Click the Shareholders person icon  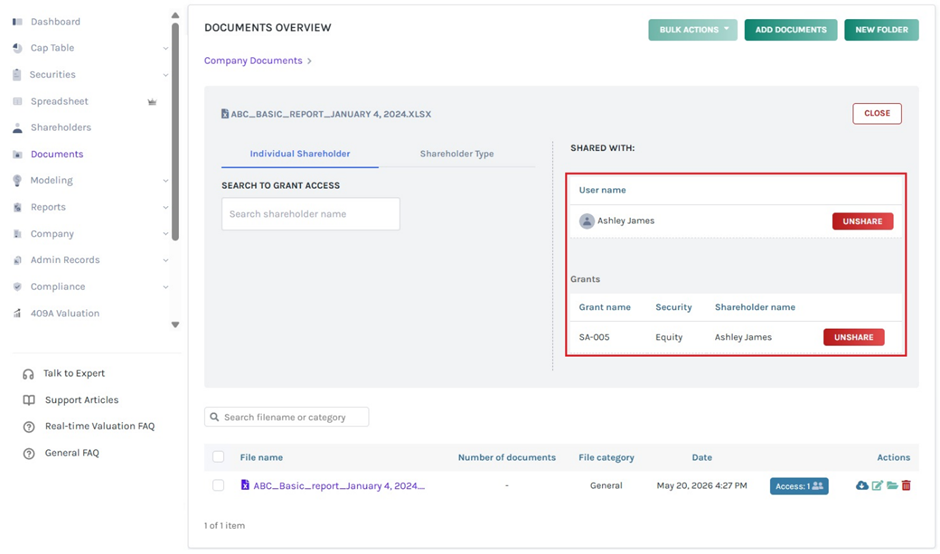click(17, 128)
